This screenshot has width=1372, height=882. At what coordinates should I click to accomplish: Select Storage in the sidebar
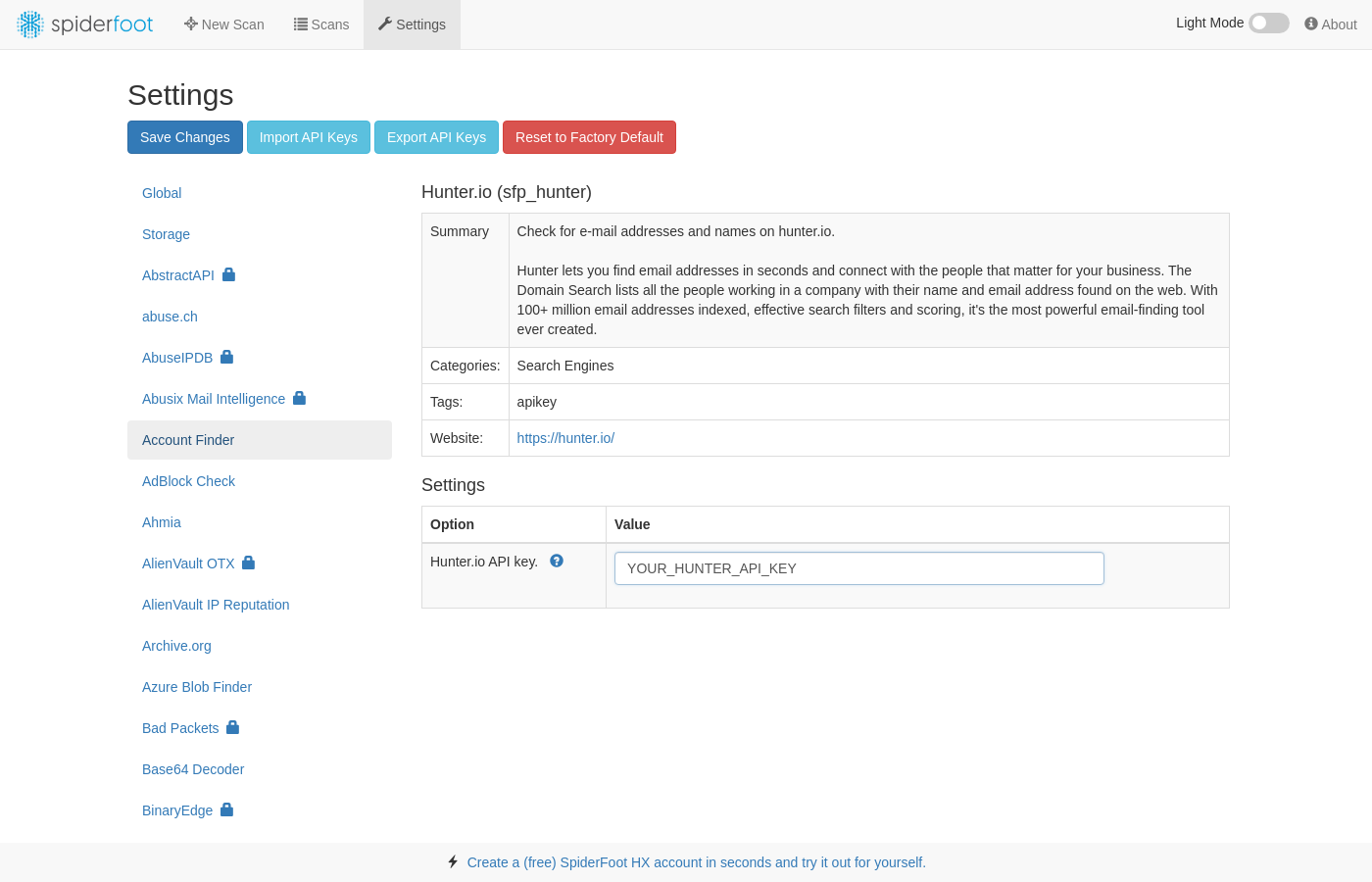point(260,234)
